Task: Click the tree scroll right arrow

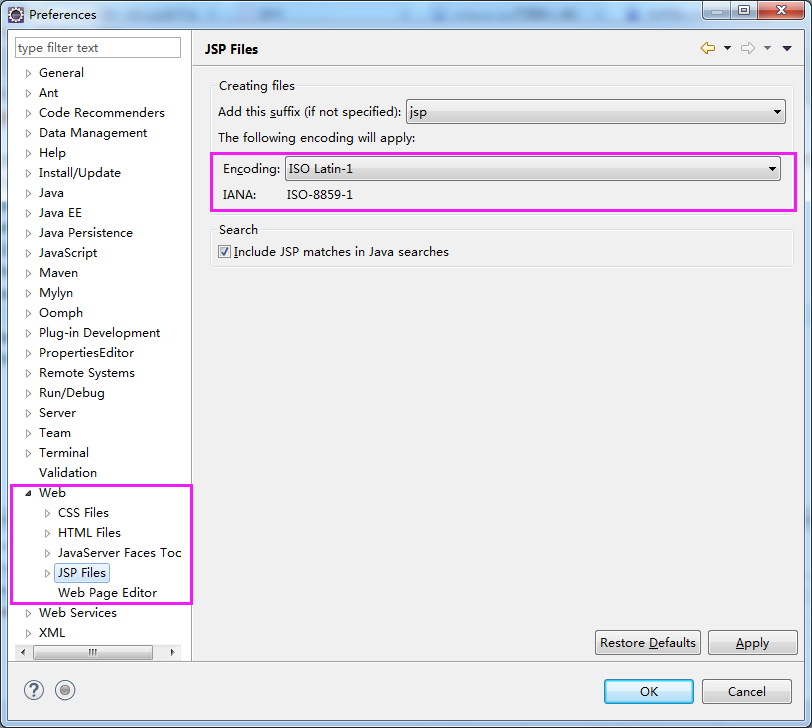Action: 172,652
